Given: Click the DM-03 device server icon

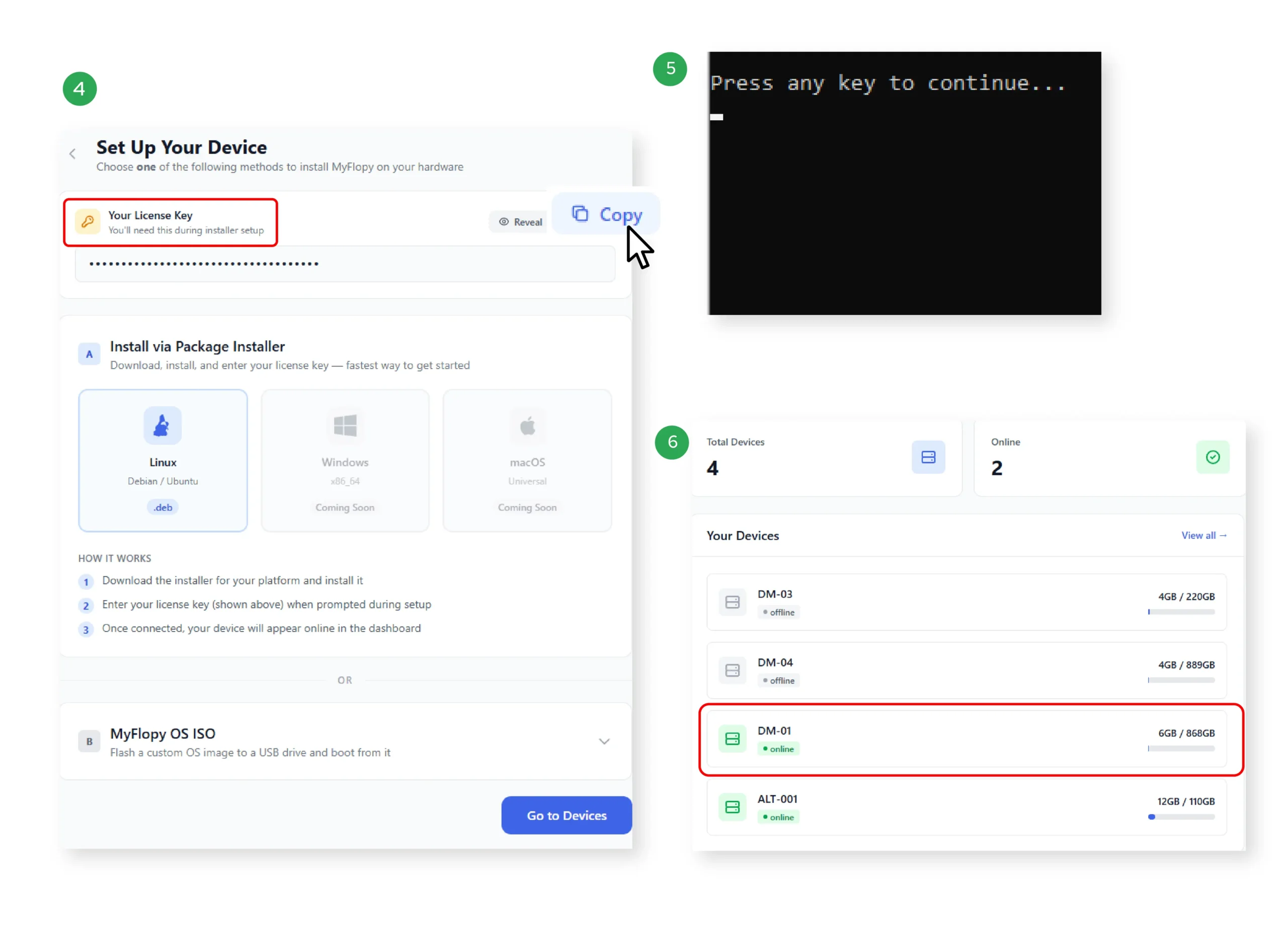Looking at the screenshot, I should click(732, 603).
